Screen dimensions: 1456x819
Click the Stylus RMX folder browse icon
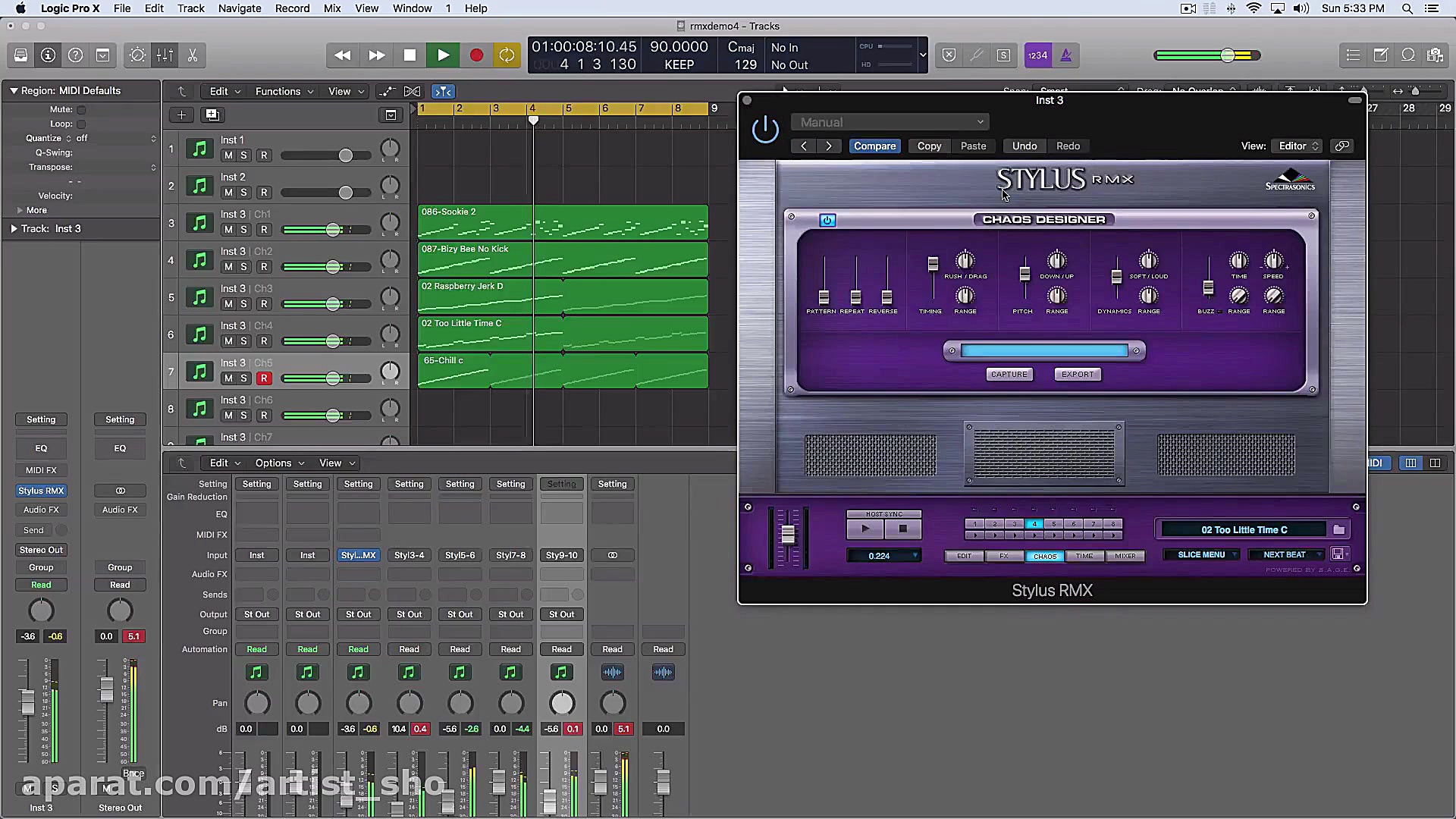(1338, 530)
